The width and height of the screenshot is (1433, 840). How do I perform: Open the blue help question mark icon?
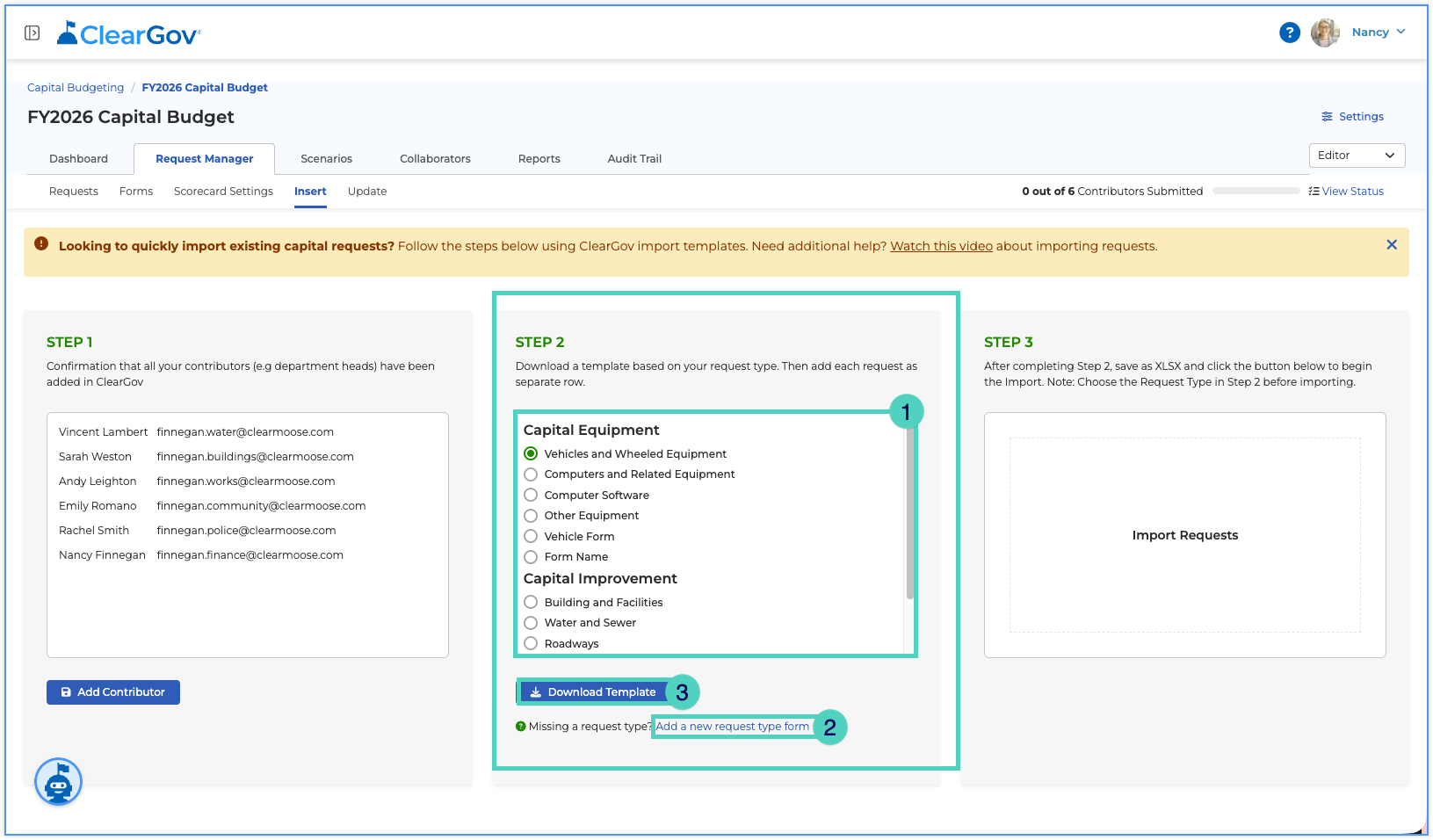(1289, 33)
